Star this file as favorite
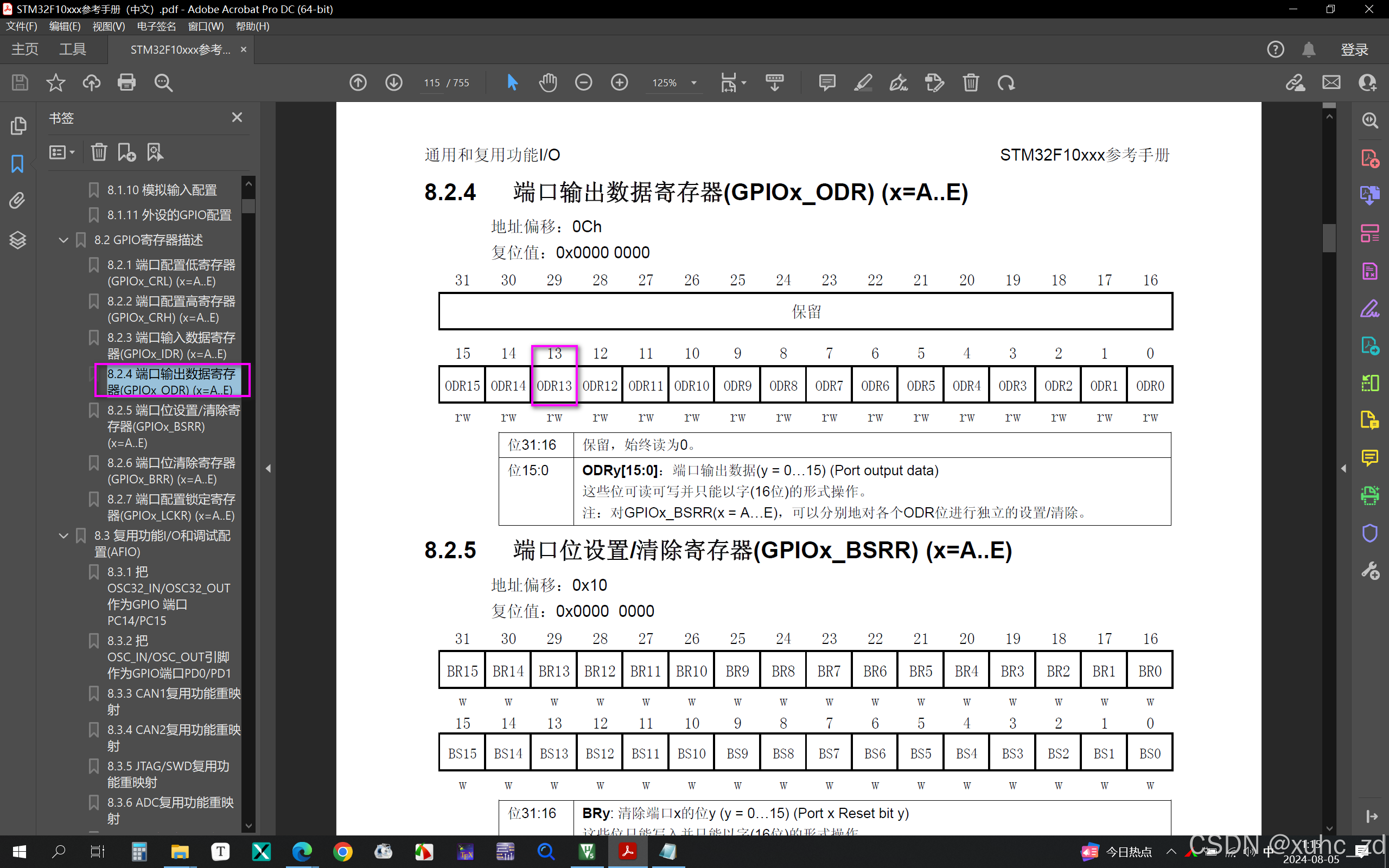1389x868 pixels. click(56, 82)
